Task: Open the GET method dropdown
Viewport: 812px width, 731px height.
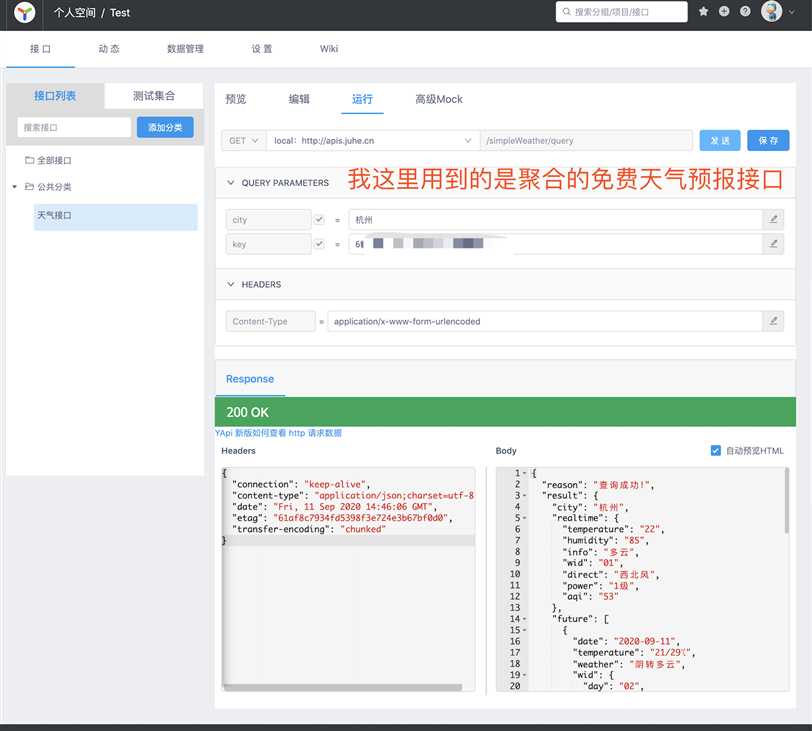Action: [x=244, y=141]
